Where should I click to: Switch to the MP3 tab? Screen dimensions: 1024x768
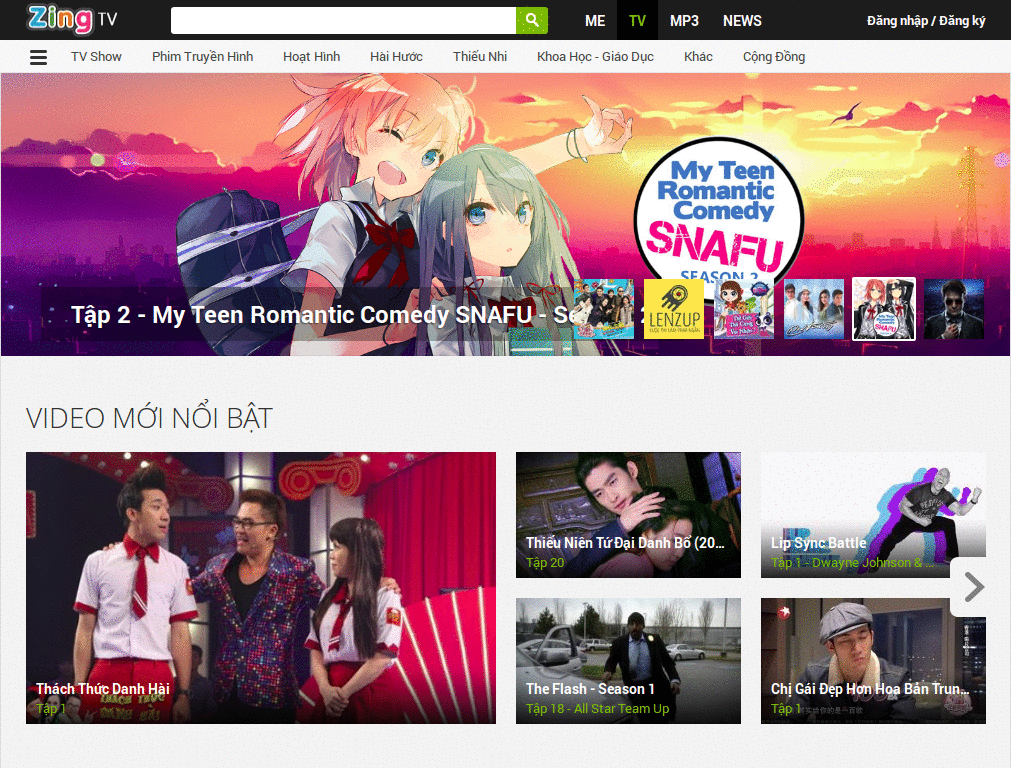tap(684, 21)
